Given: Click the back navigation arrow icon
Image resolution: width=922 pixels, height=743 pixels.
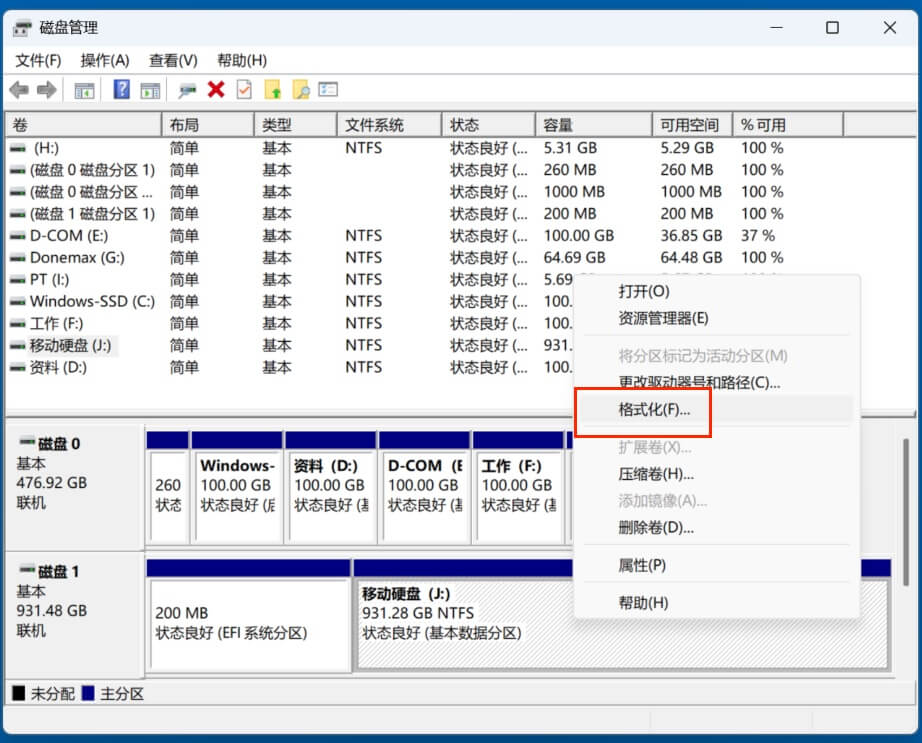Looking at the screenshot, I should tap(21, 89).
